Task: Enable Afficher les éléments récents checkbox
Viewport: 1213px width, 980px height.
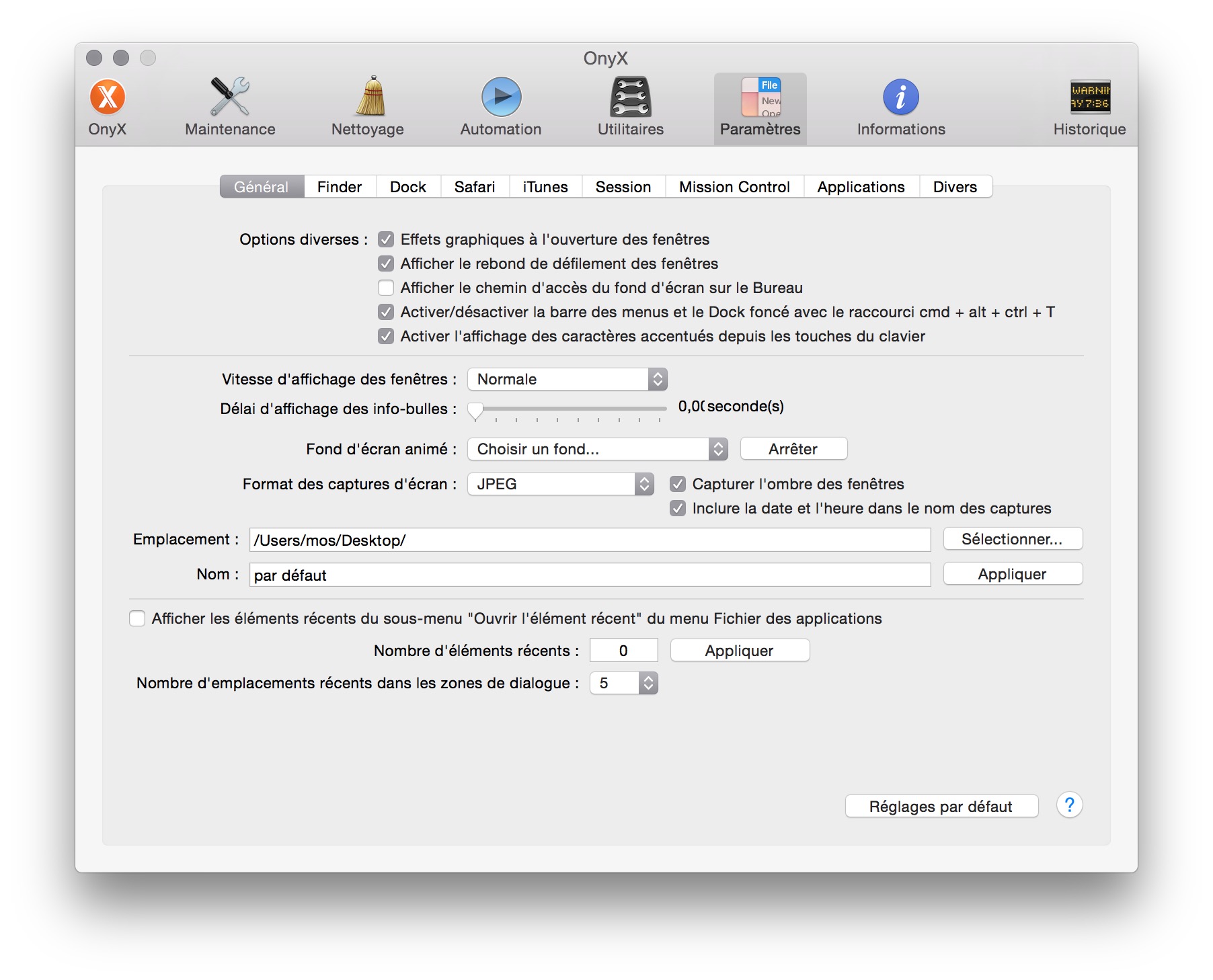Action: point(137,618)
